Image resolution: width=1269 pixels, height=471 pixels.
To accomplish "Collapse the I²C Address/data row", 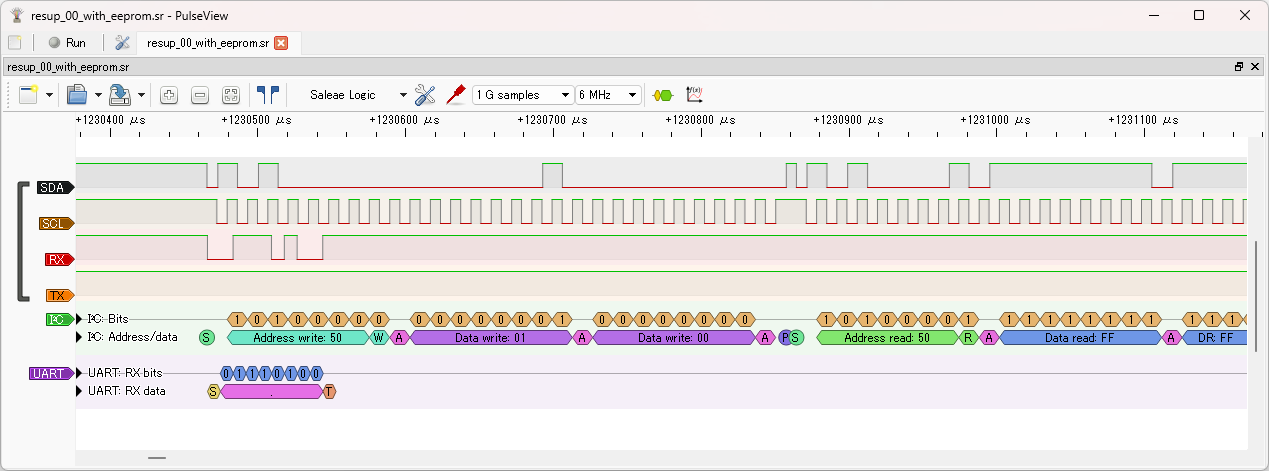I will coord(81,337).
